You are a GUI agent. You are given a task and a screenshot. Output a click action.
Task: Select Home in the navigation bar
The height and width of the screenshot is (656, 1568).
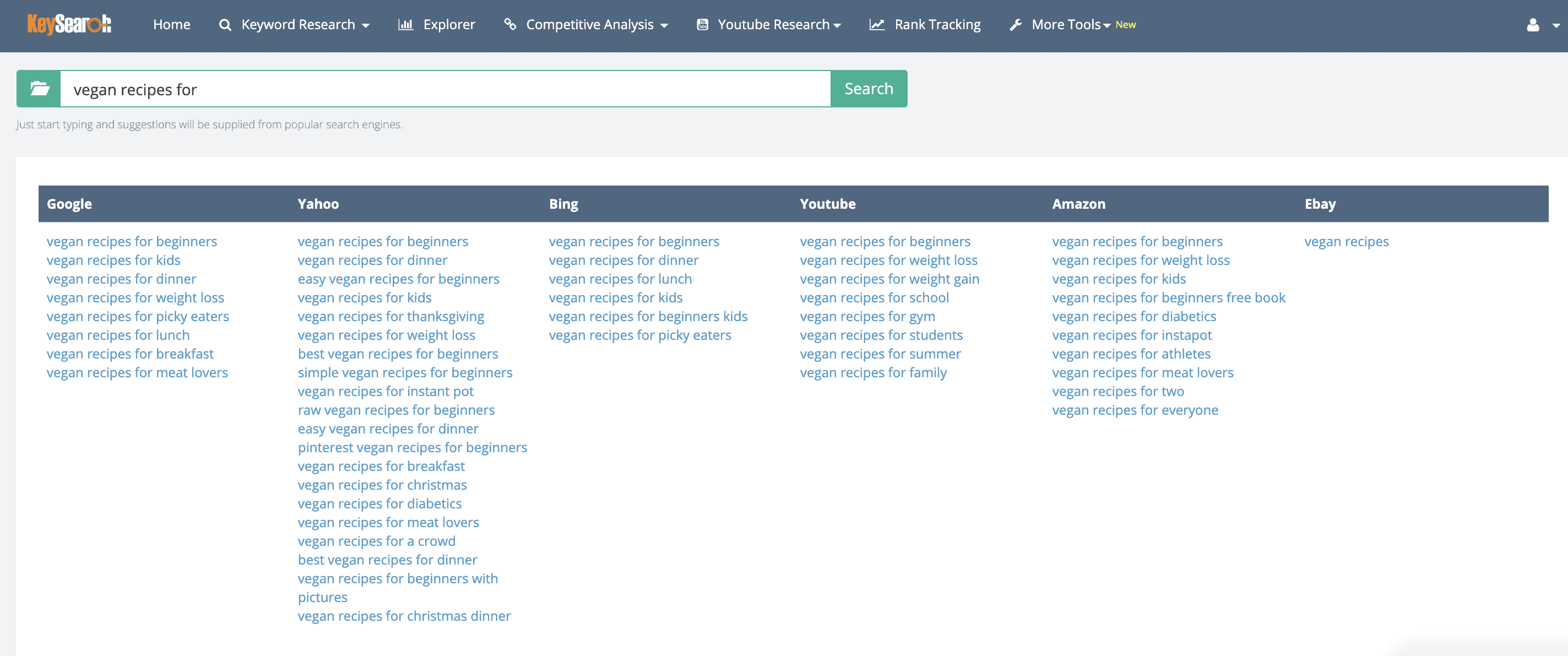pos(172,24)
